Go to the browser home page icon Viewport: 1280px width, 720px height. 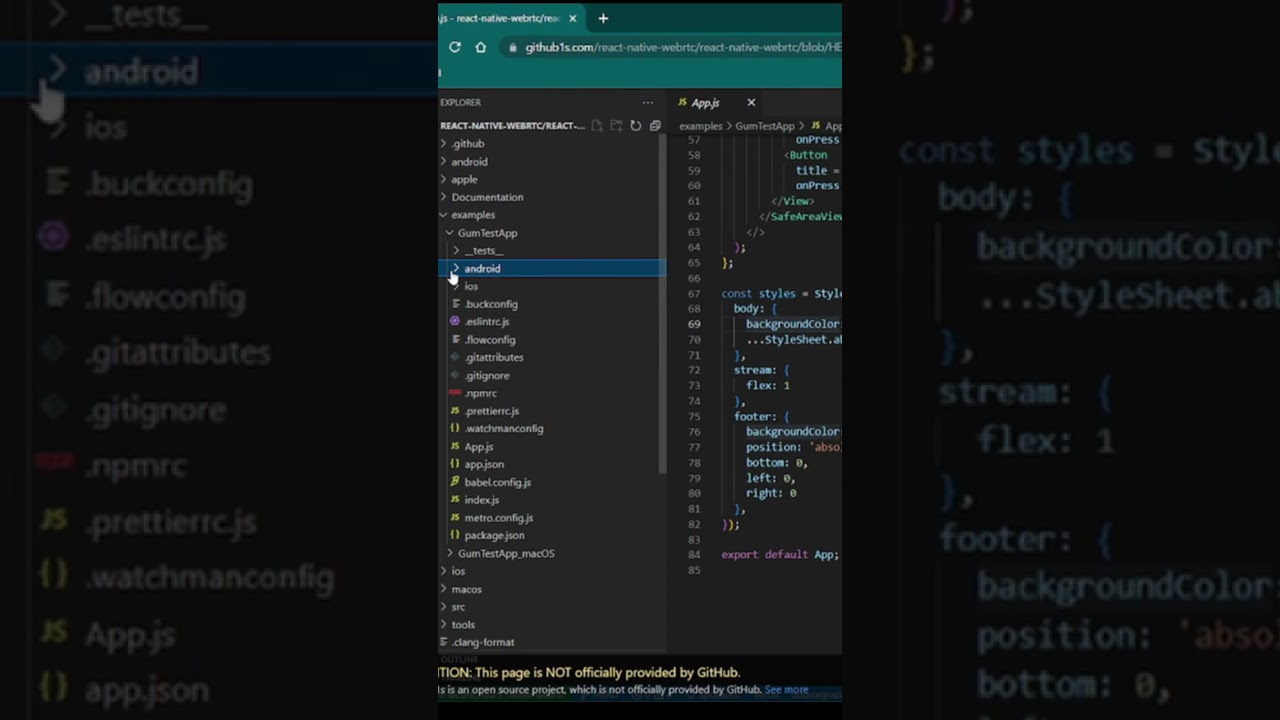point(481,47)
